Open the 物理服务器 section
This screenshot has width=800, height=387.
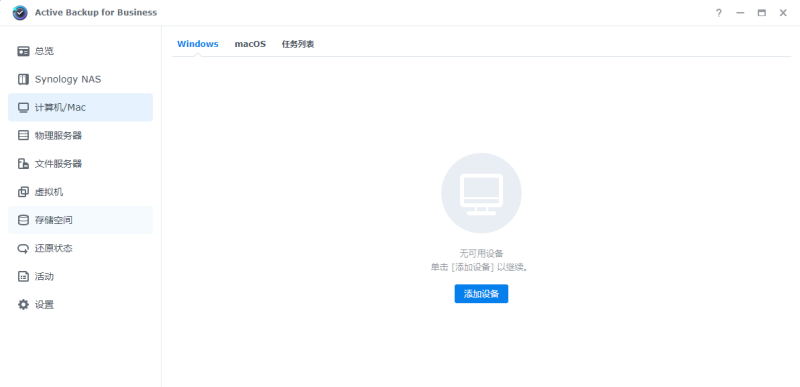pyautogui.click(x=81, y=136)
